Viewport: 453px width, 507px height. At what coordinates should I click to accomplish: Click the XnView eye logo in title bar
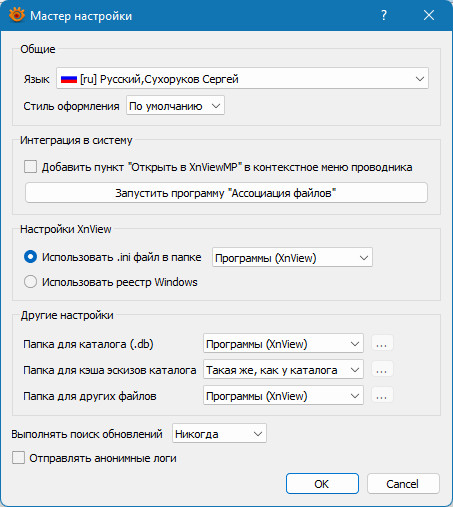[x=17, y=15]
